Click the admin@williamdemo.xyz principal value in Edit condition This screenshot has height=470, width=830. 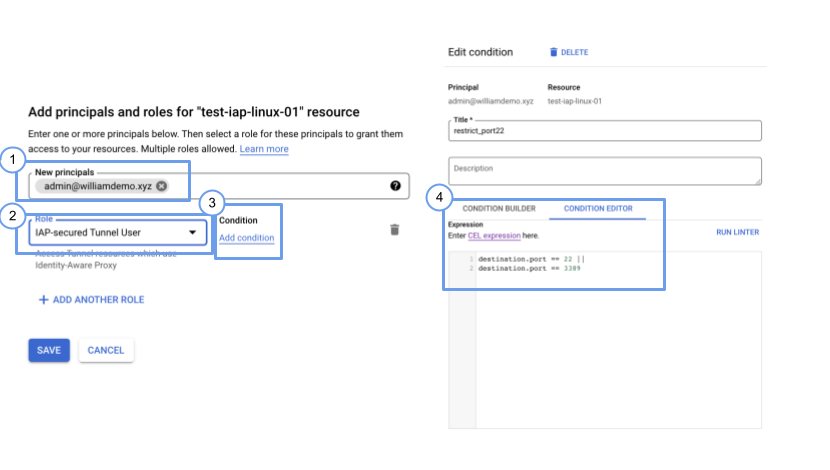coord(491,101)
